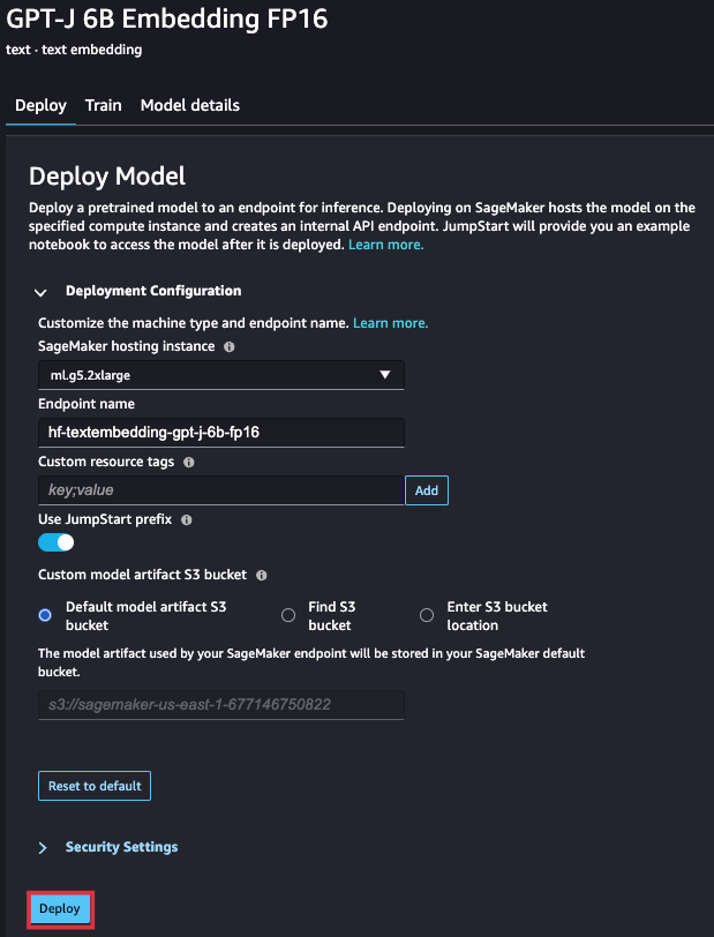Viewport: 714px width, 937px height.
Task: Toggle the Use JumpStart prefix switch
Action: point(56,543)
